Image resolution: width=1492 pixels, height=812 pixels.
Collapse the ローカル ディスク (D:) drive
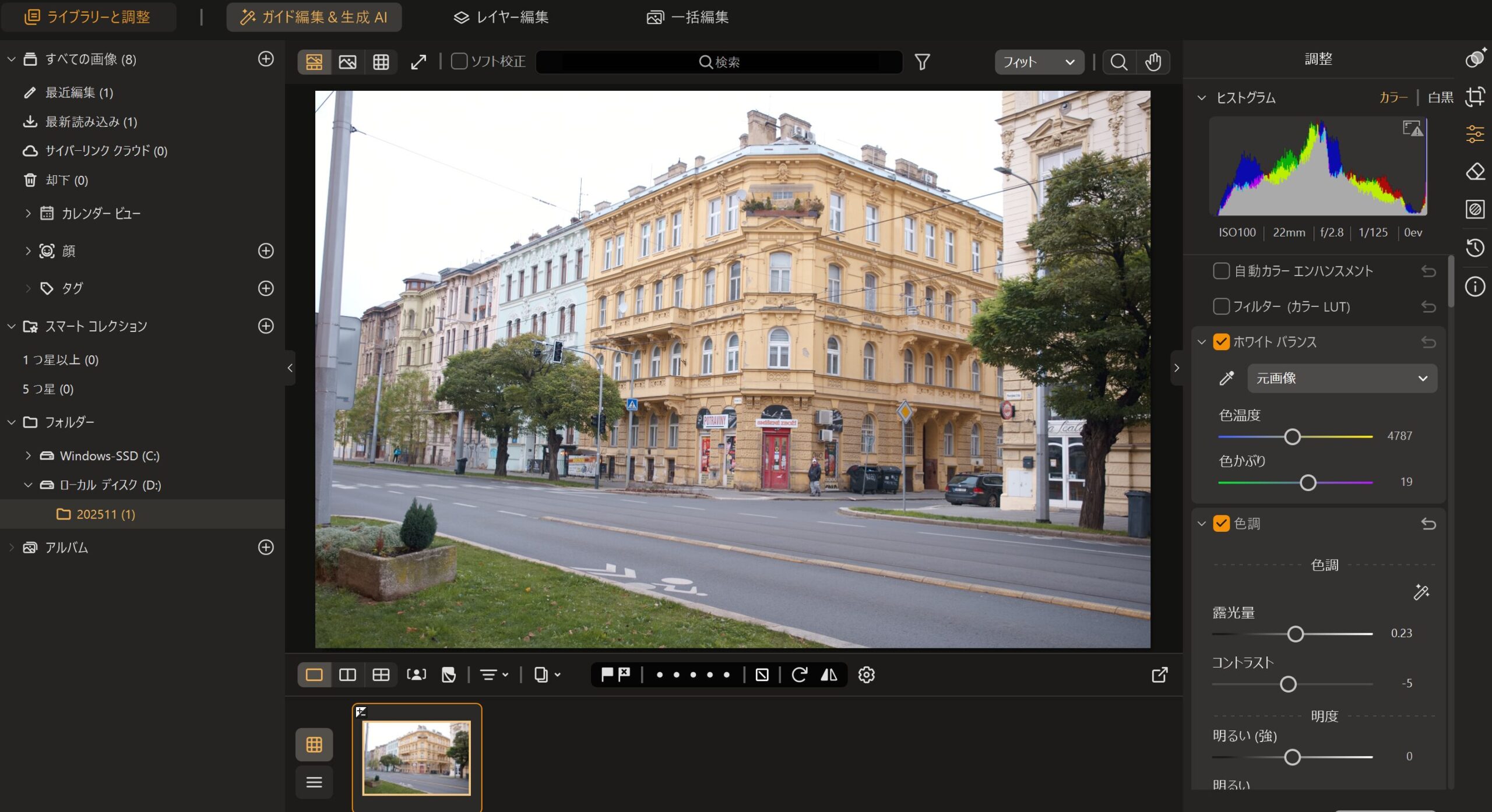(27, 485)
